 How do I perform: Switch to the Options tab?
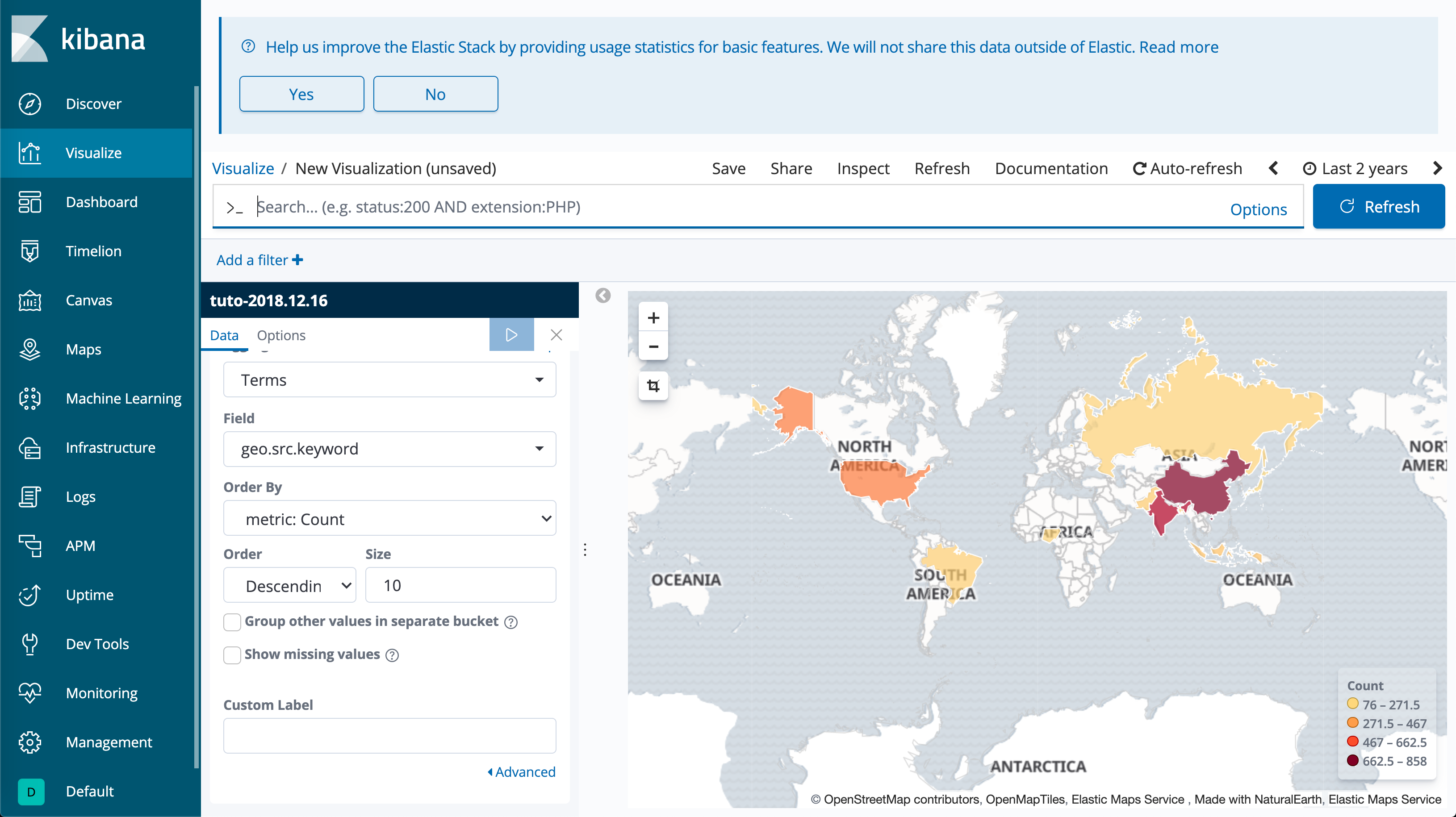coord(281,335)
